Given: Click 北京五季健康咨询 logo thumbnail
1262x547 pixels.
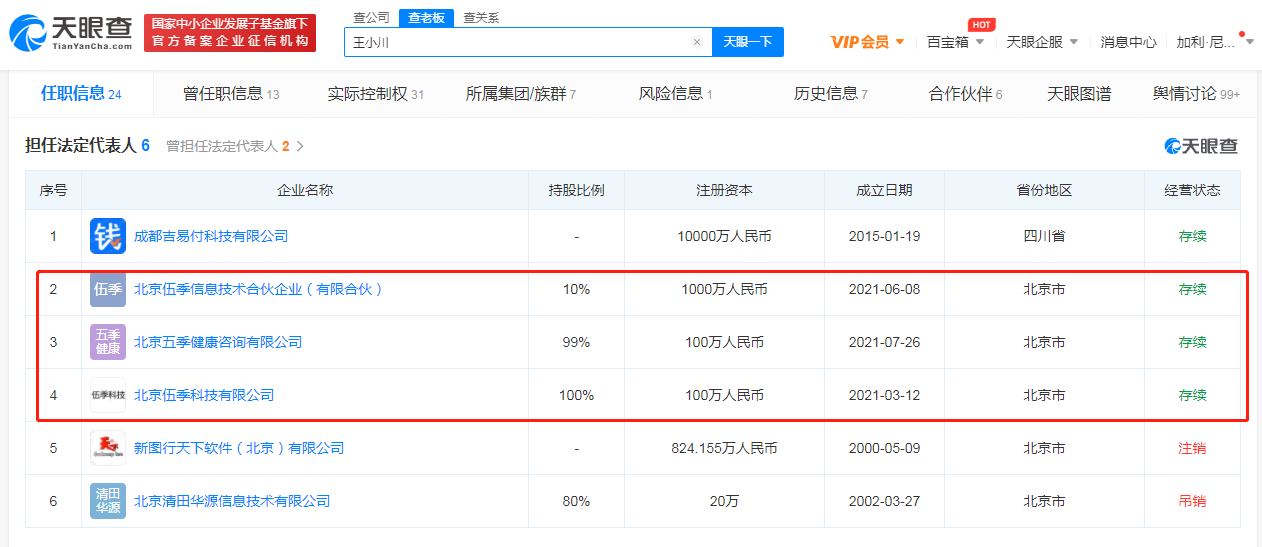Looking at the screenshot, I should point(108,342).
